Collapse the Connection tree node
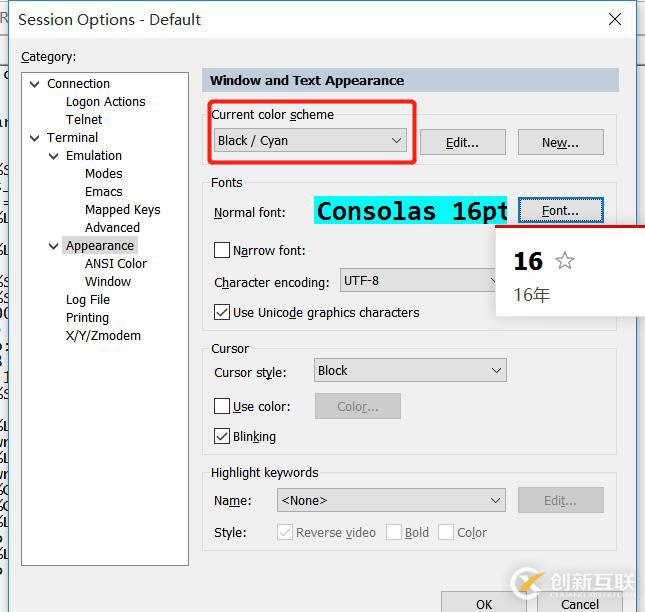Image resolution: width=645 pixels, height=612 pixels. coord(35,84)
